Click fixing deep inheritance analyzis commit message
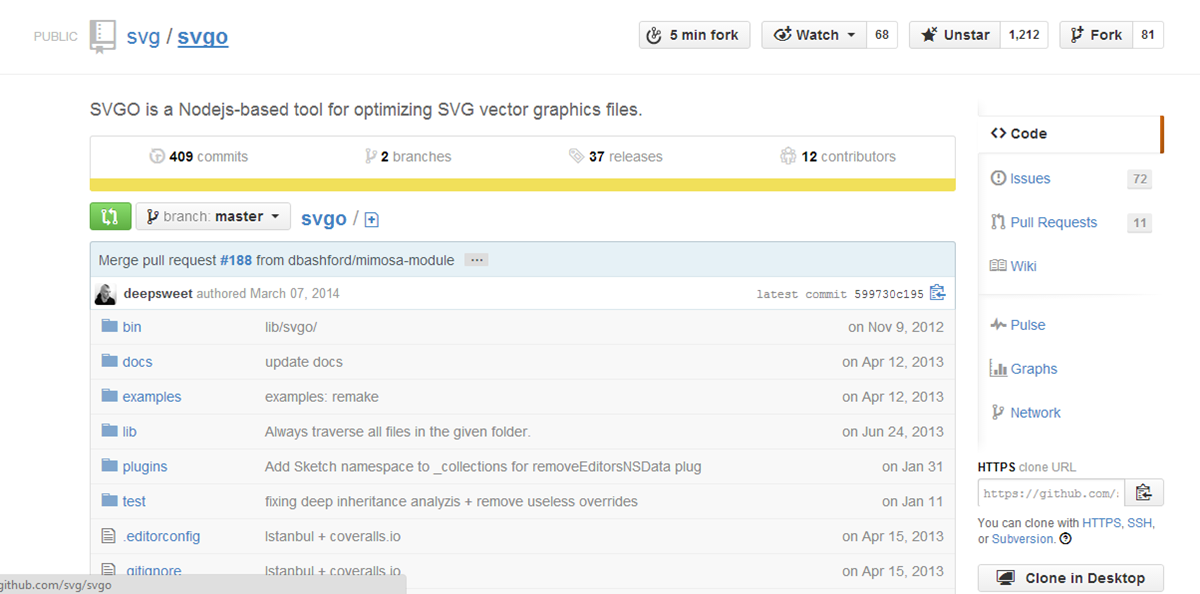Screen dimensions: 1200x594 451,502
